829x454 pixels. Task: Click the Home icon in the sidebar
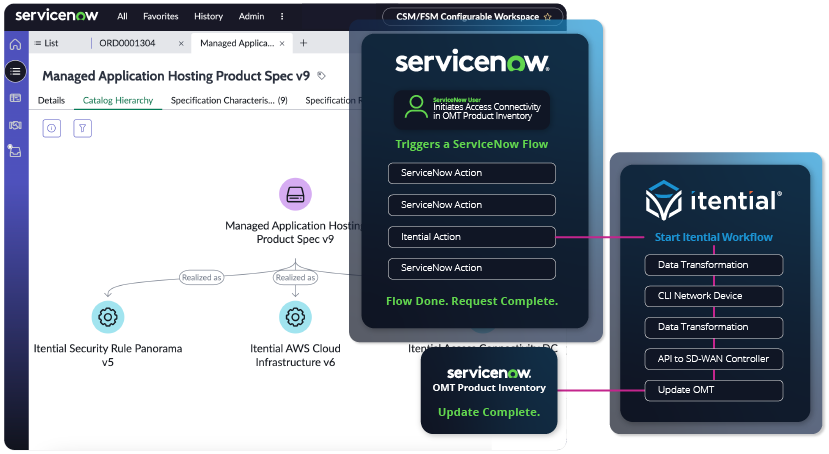pyautogui.click(x=15, y=45)
